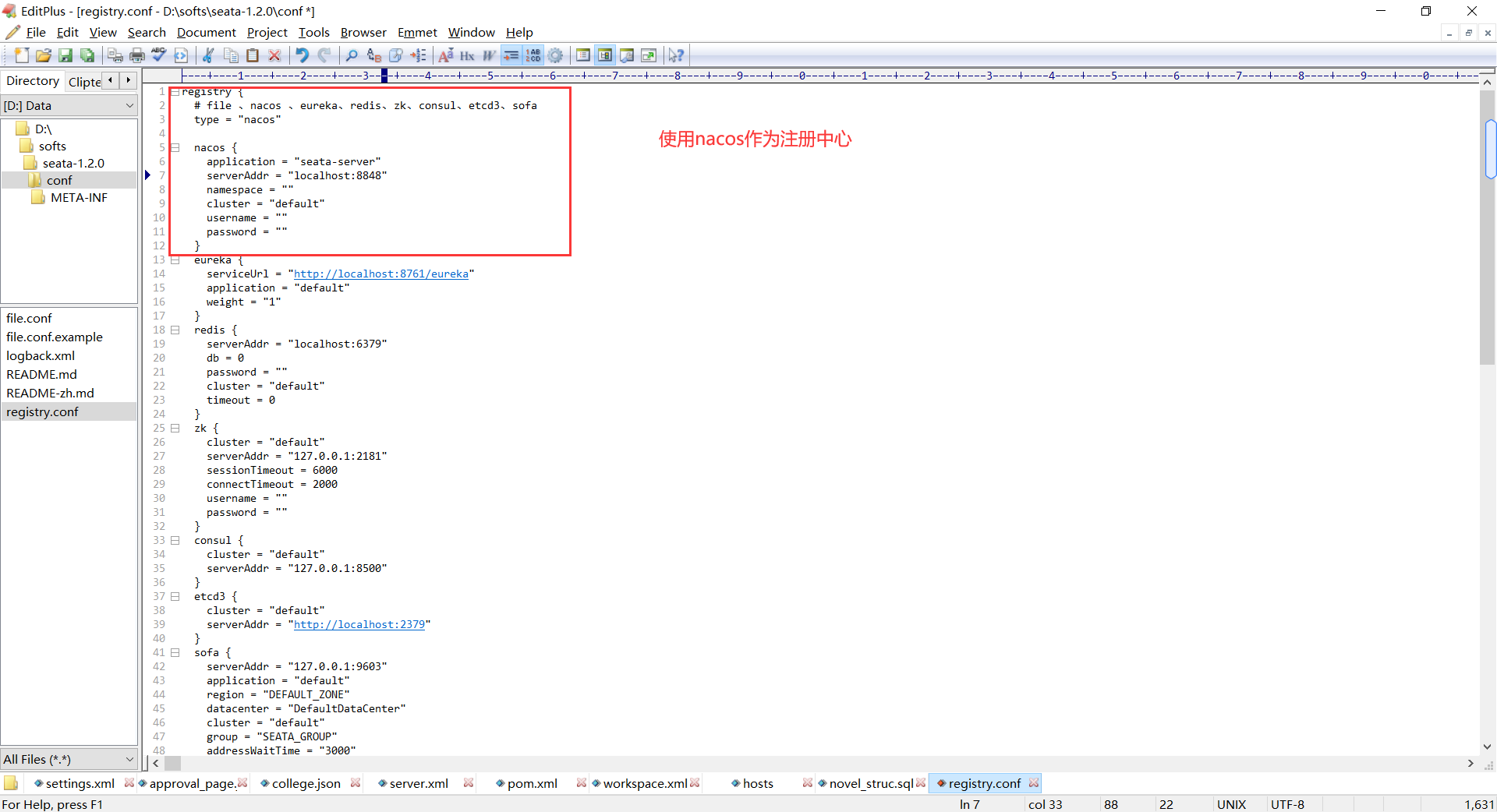Collapse the registry block at line 1

click(175, 92)
